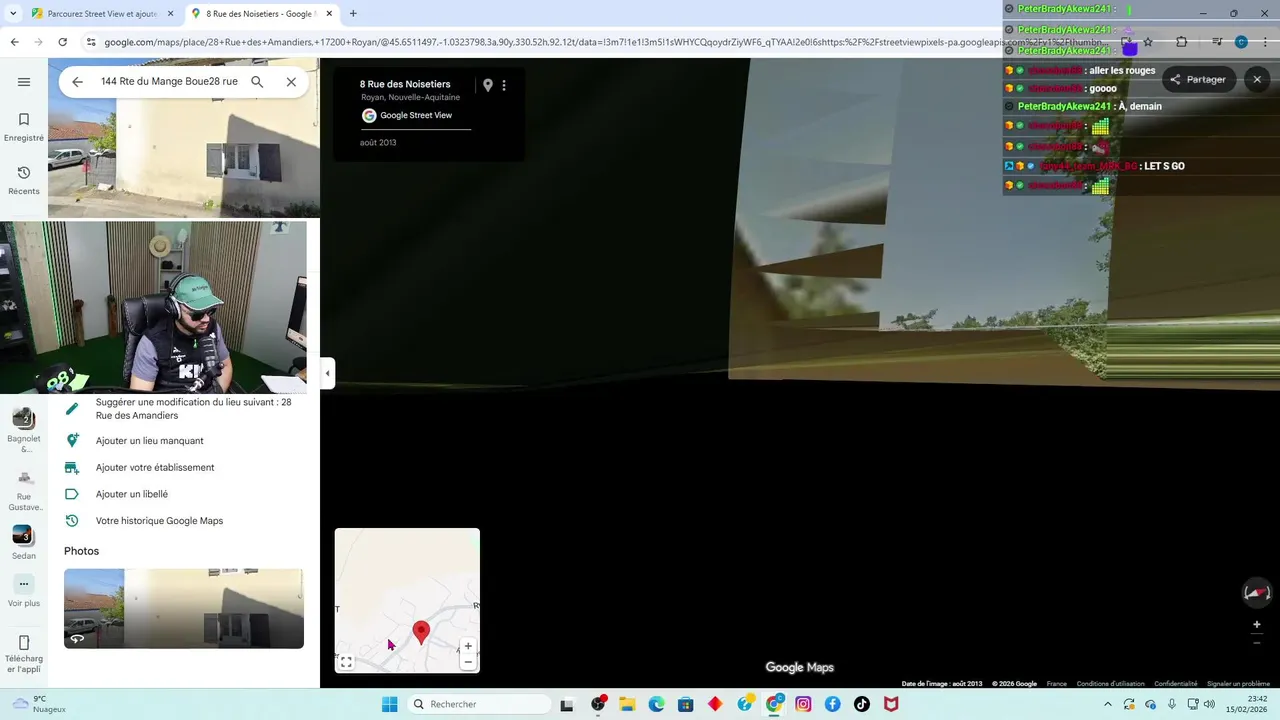Zoom in on the minimap with plus

468,646
